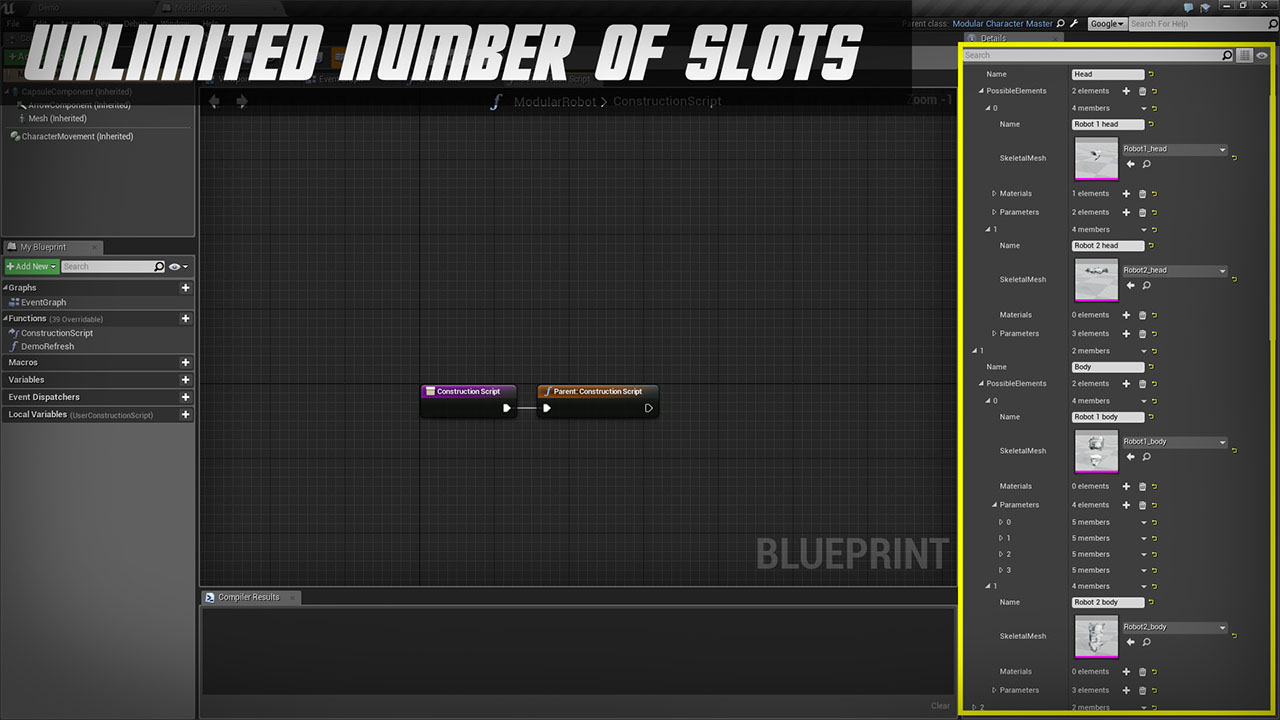Click ModularRobot in the graph breadcrumb
1280x720 pixels.
555,102
